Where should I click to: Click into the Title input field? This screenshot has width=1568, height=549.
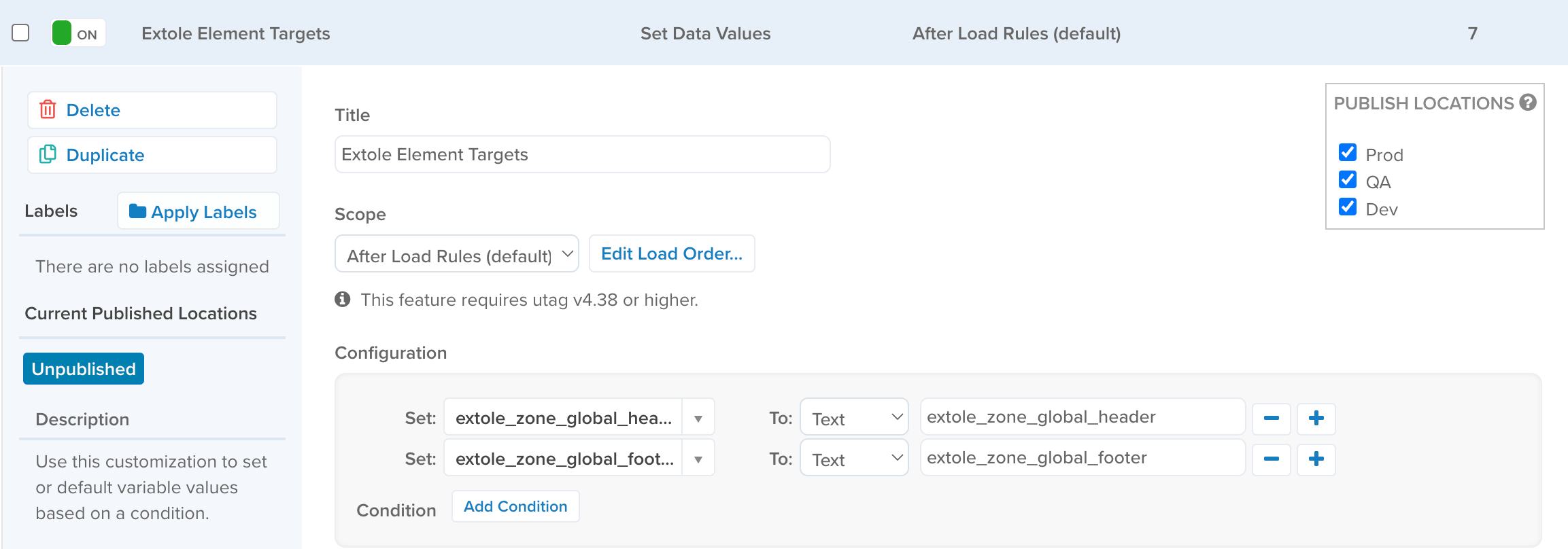click(x=582, y=154)
